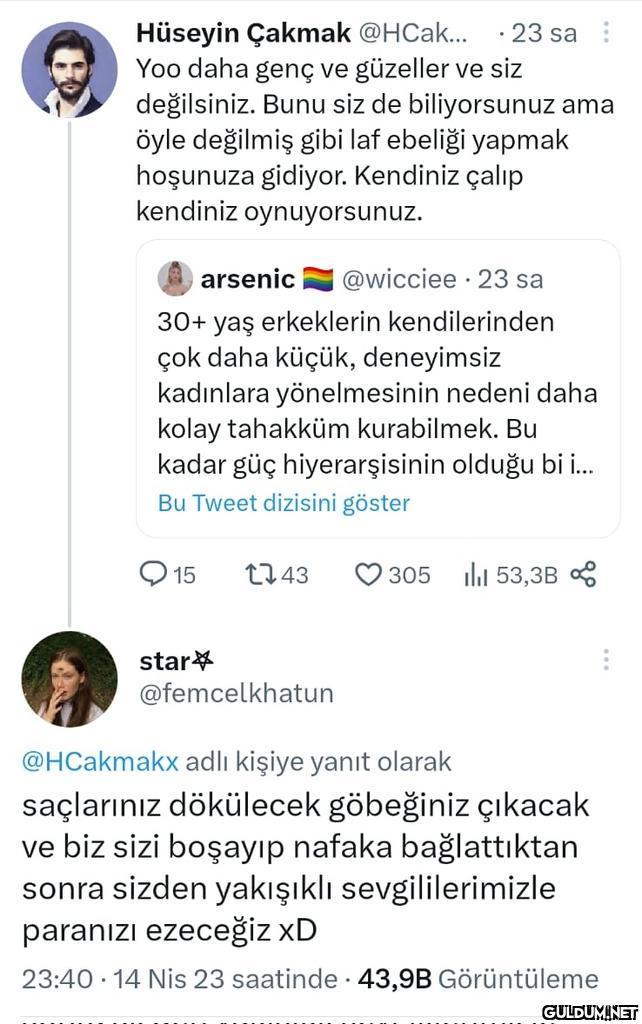This screenshot has height=1024, width=642.
Task: Open the @HCakmakx mention link
Action: point(100,761)
